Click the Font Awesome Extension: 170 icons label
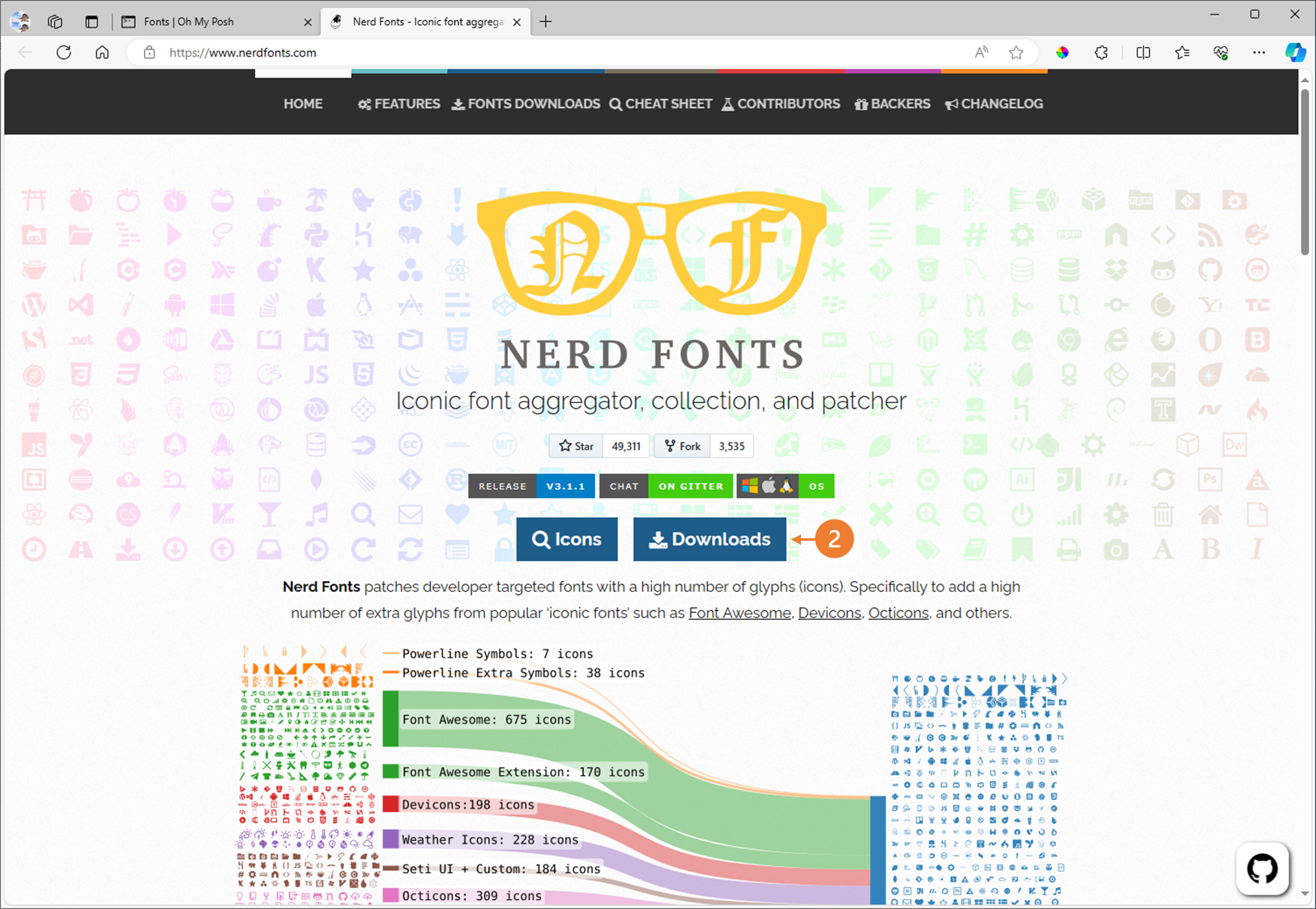The height and width of the screenshot is (909, 1316). (523, 772)
